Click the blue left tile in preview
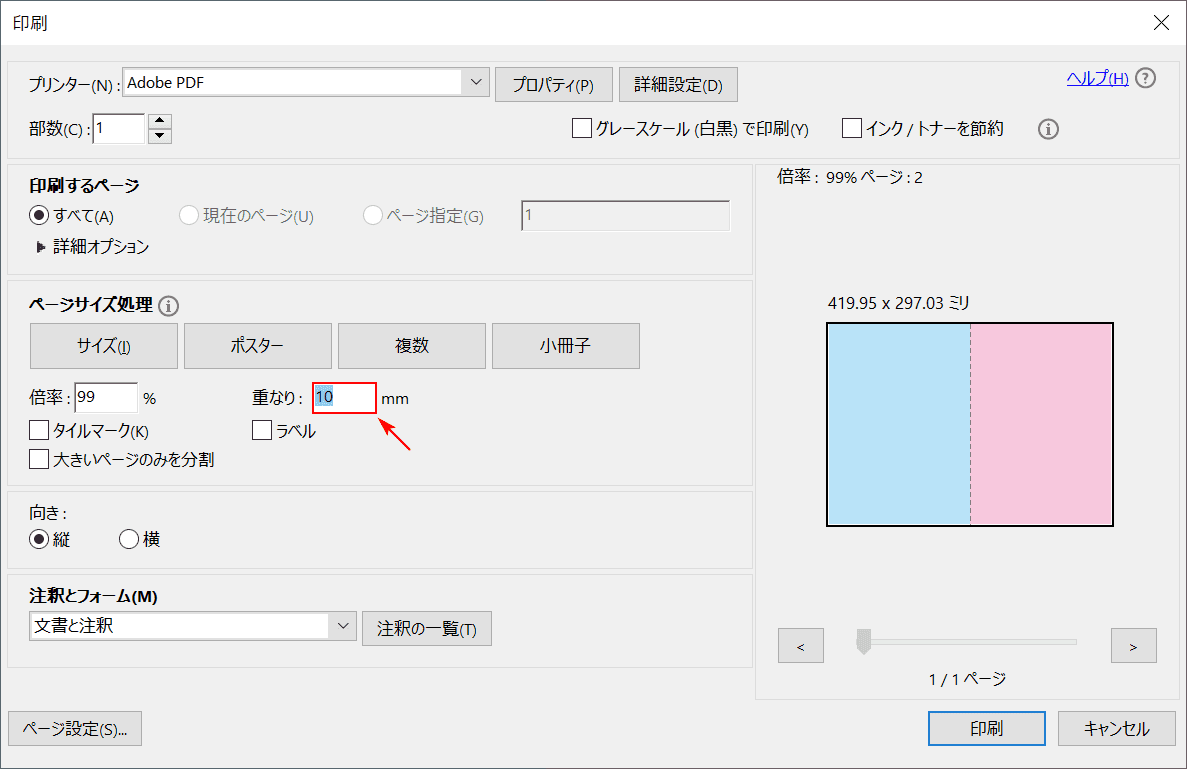Image resolution: width=1187 pixels, height=769 pixels. pos(899,425)
